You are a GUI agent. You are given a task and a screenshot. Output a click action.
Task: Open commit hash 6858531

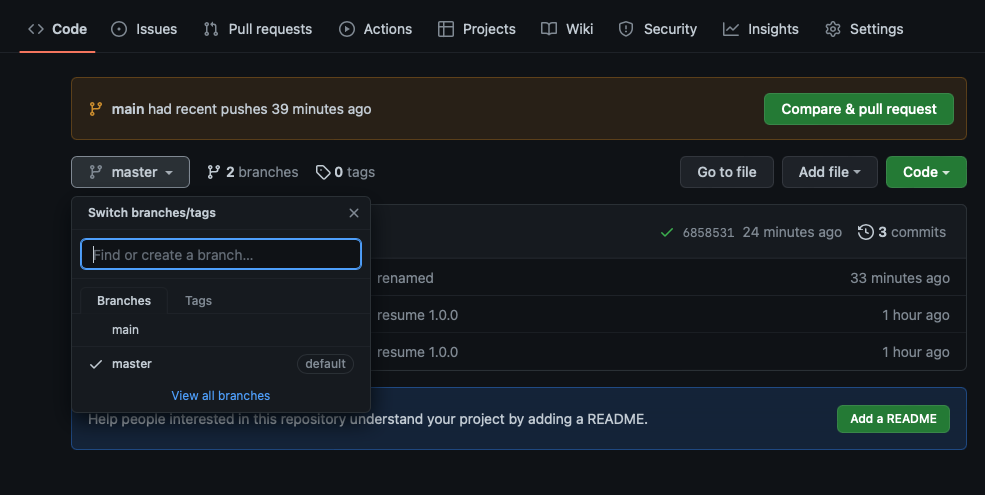pyautogui.click(x=708, y=232)
